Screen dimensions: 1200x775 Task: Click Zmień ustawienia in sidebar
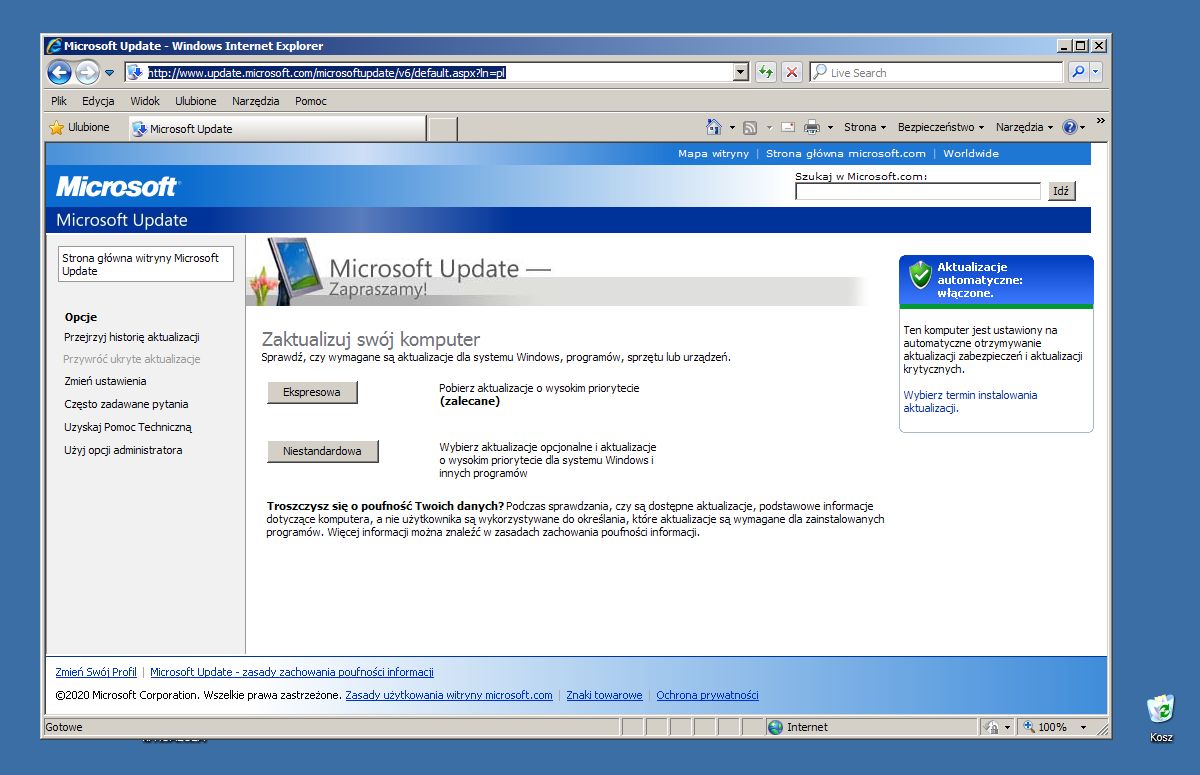pos(105,381)
